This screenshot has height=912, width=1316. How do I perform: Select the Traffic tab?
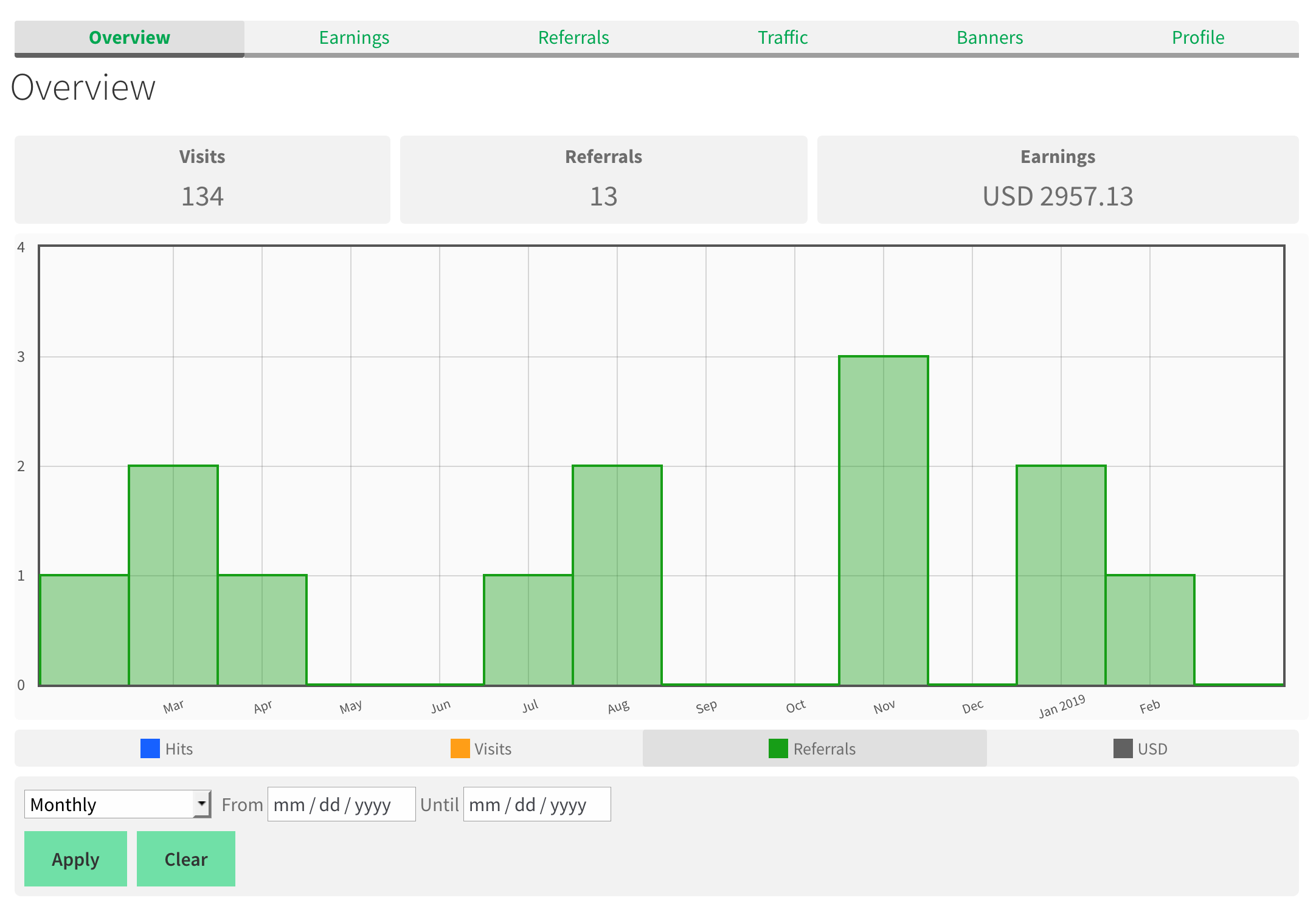[782, 37]
